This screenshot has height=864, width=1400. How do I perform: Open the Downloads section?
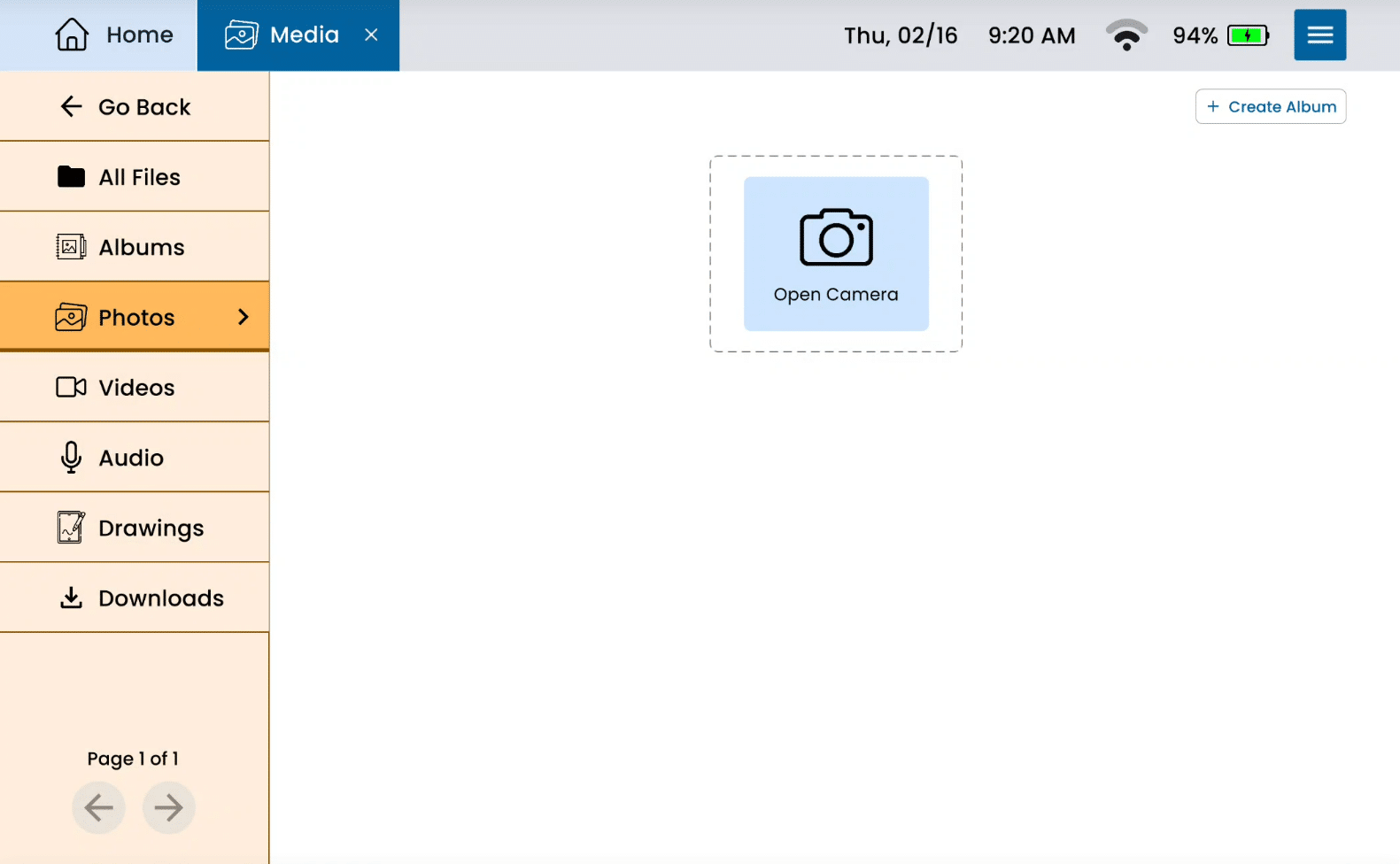pos(135,598)
